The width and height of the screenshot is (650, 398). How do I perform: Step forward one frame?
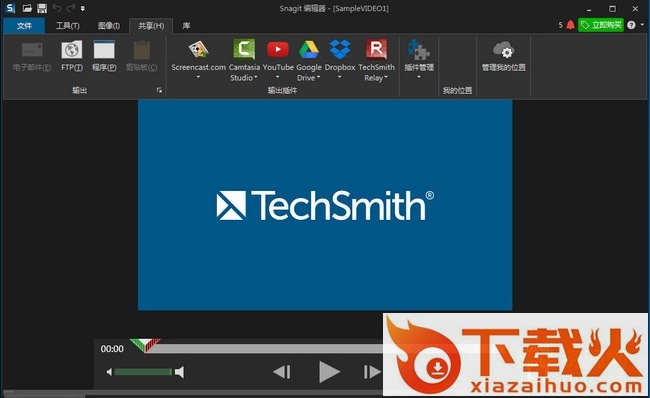372,372
